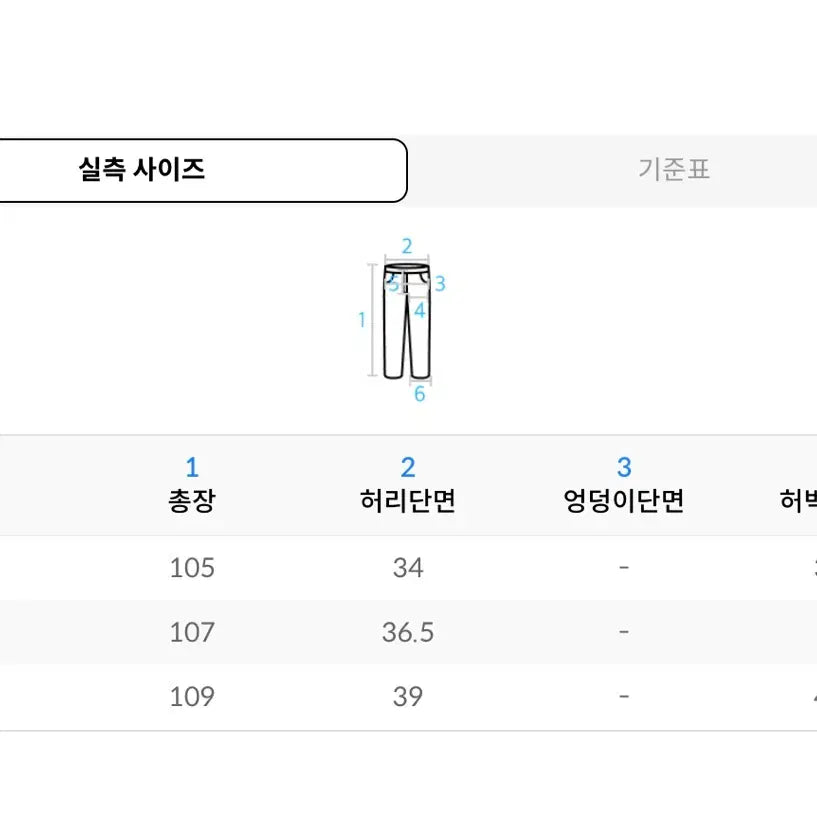
Task: Select the 109 total length cell
Action: pyautogui.click(x=192, y=697)
